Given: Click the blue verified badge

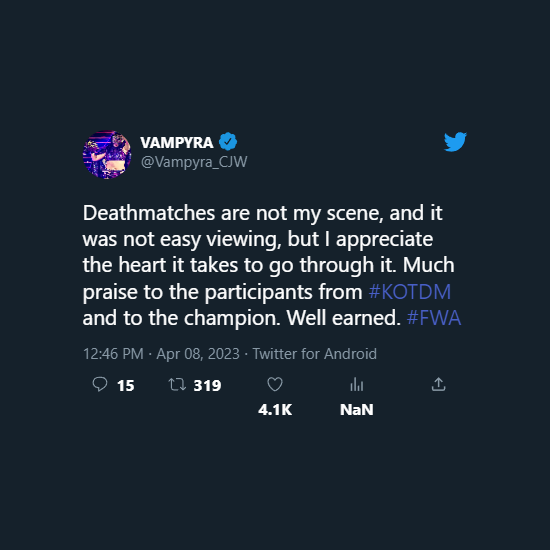Looking at the screenshot, I should [228, 142].
